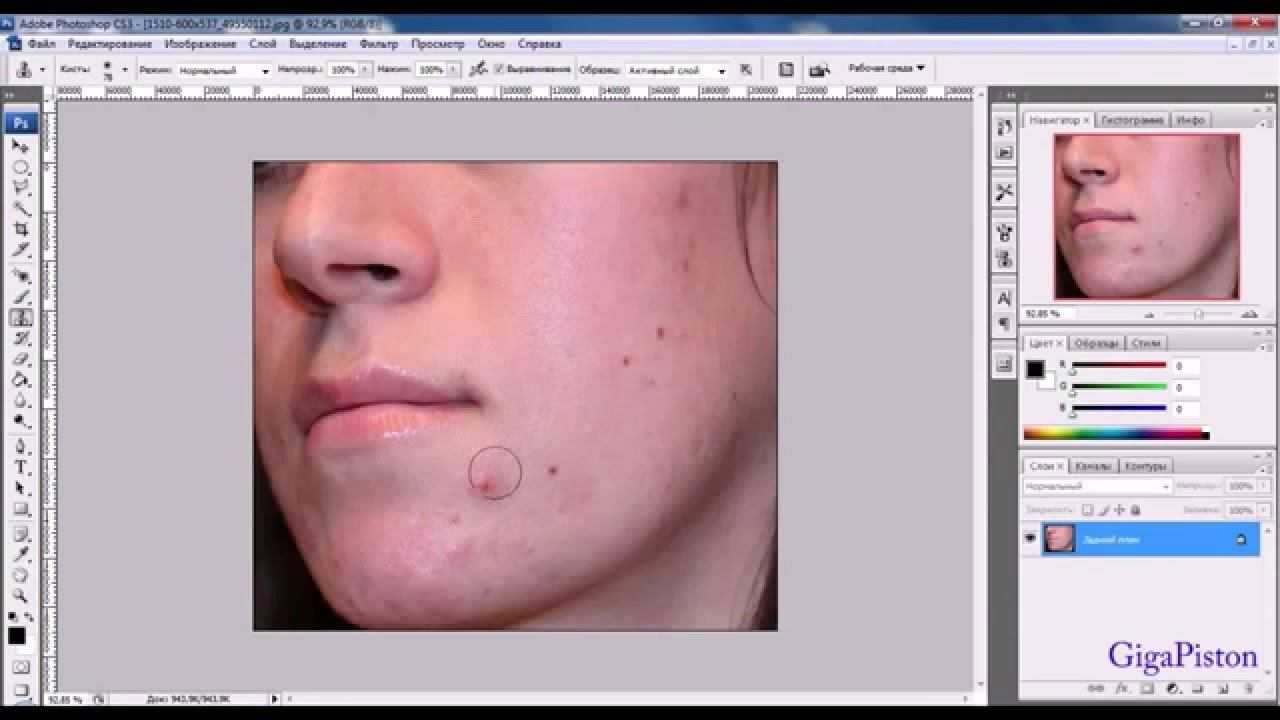Select the Paint Bucket tool
The width and height of the screenshot is (1280, 720).
21,380
